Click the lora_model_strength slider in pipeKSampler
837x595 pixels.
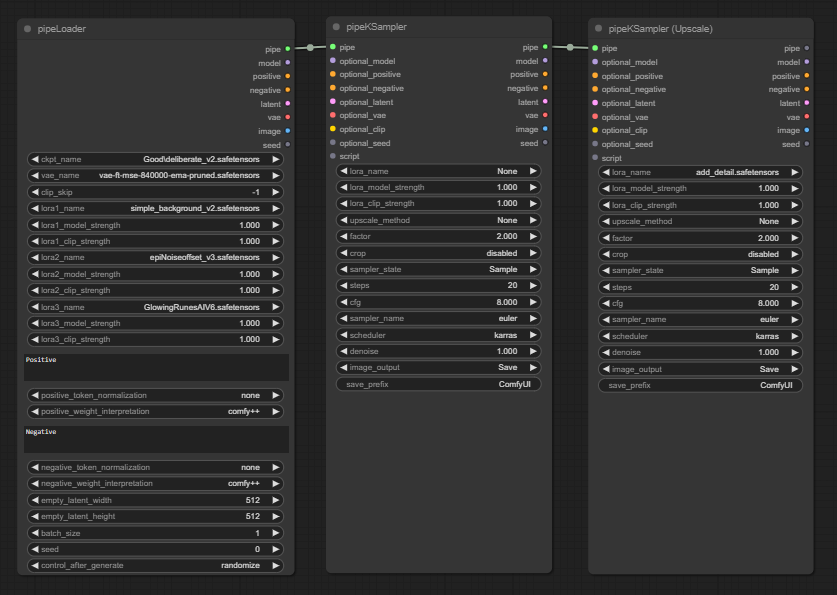tap(438, 187)
